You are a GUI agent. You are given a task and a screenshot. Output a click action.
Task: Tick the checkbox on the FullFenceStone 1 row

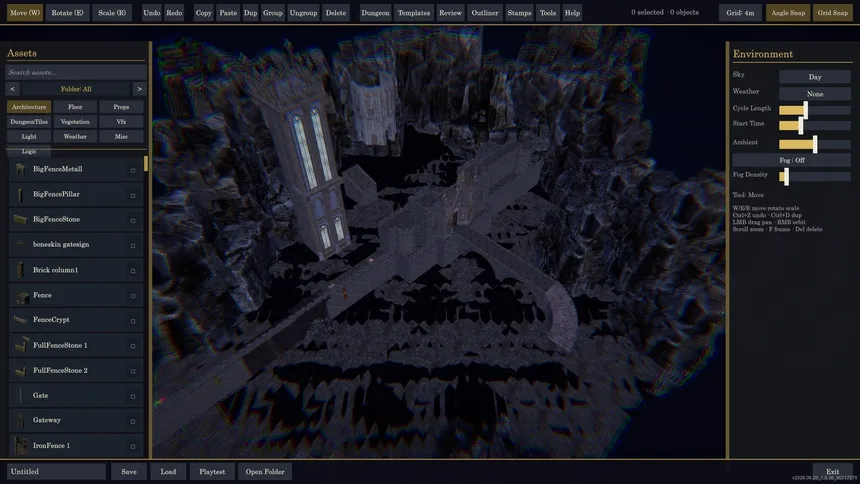(x=133, y=346)
